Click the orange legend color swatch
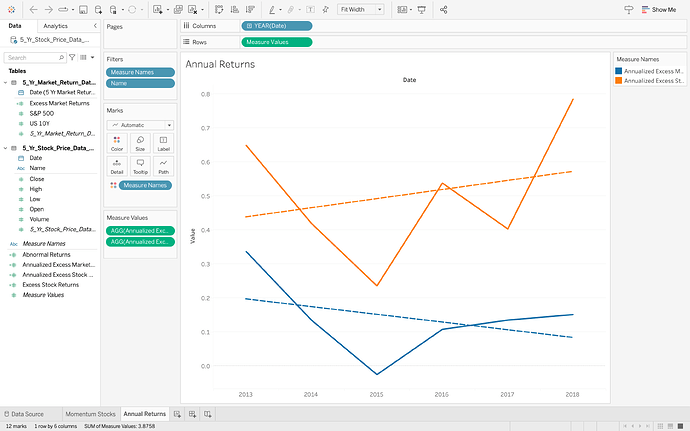690x431 pixels. tap(619, 81)
